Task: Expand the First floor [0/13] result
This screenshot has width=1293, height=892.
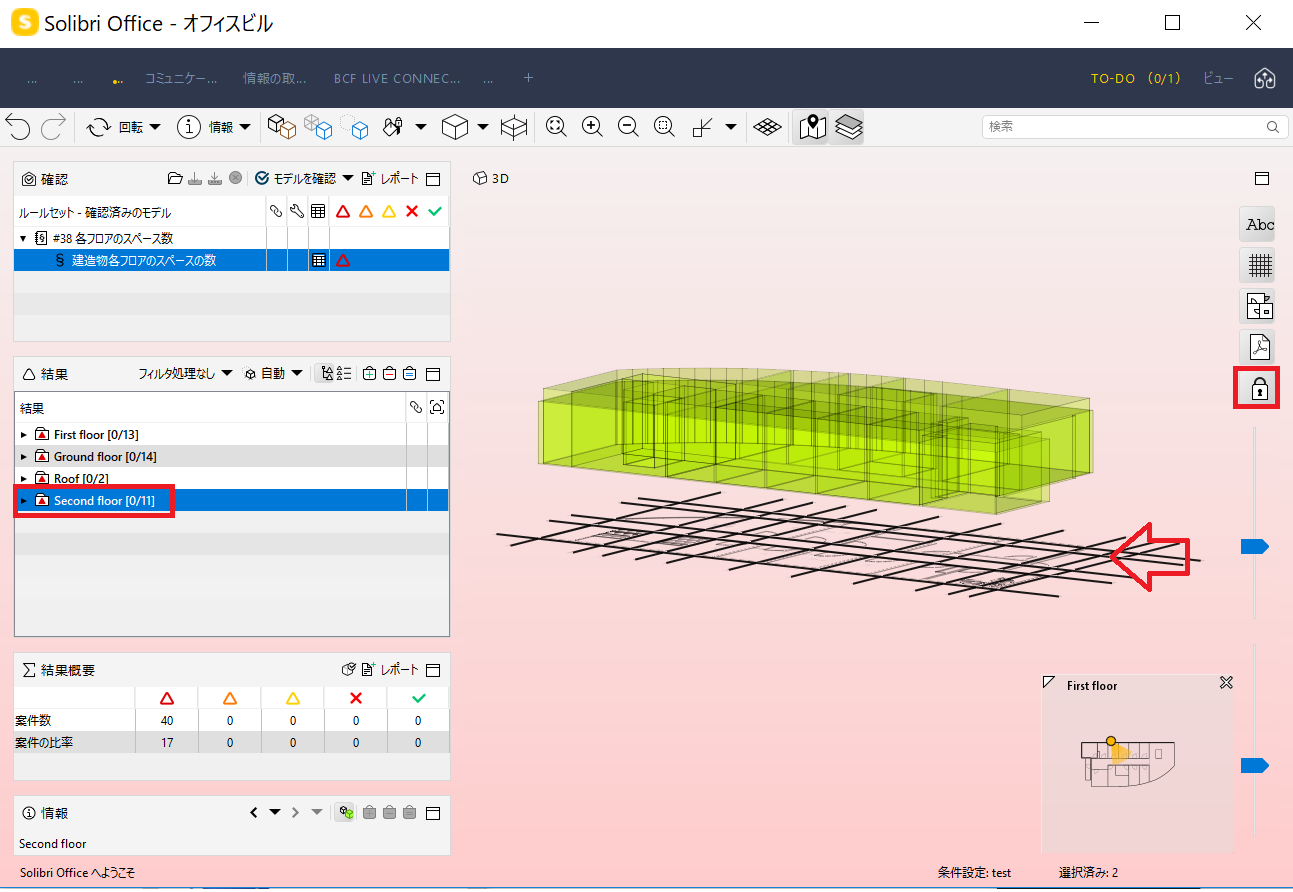Action: click(x=24, y=435)
